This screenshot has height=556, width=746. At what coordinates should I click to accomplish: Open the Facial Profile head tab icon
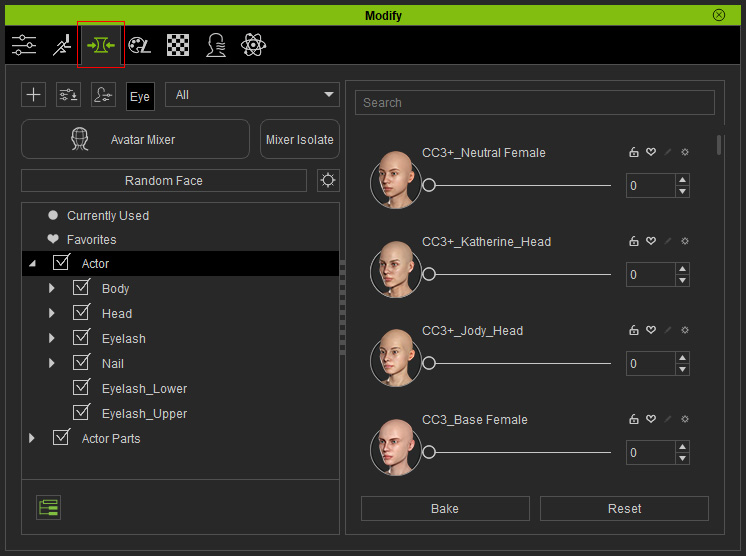pos(216,45)
